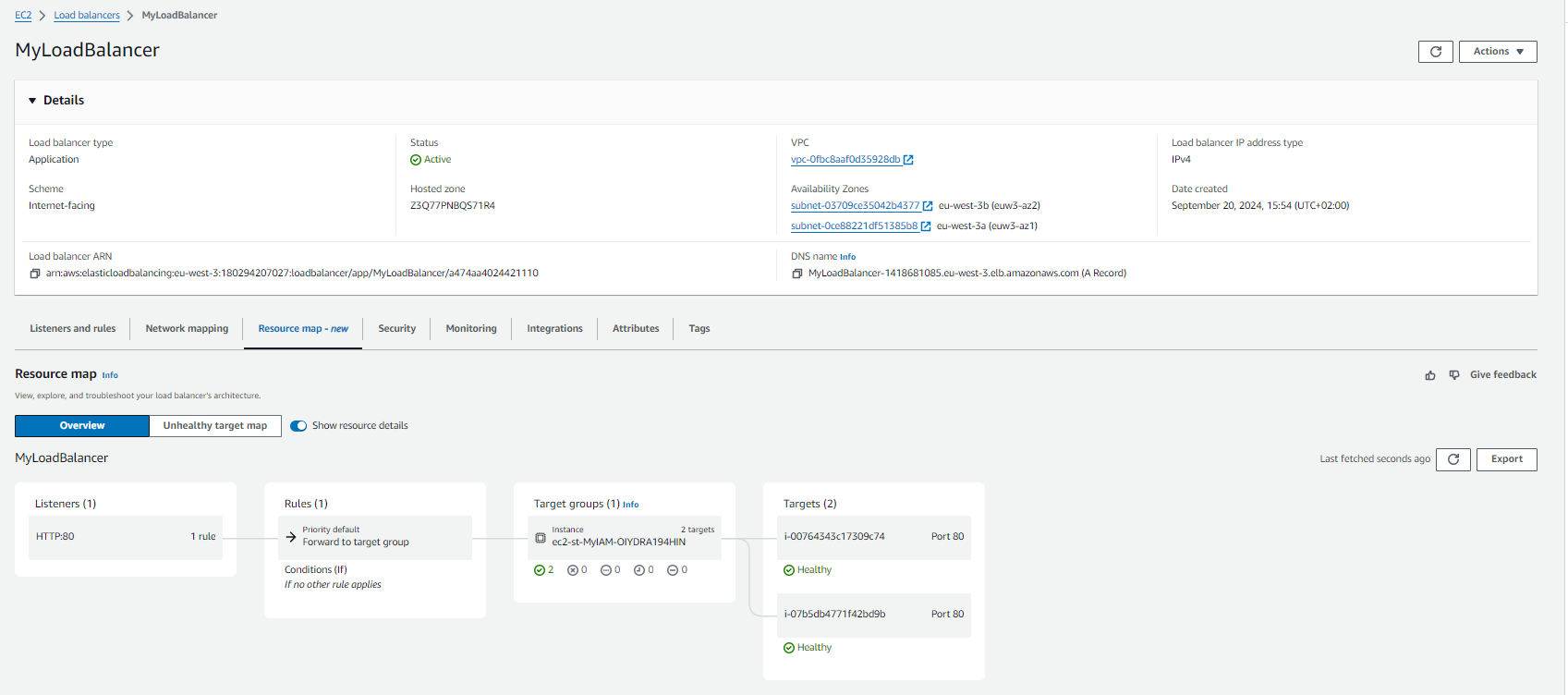Copy the load balancer ARN icon
Viewport: 1568px width, 695px height.
tap(35, 274)
